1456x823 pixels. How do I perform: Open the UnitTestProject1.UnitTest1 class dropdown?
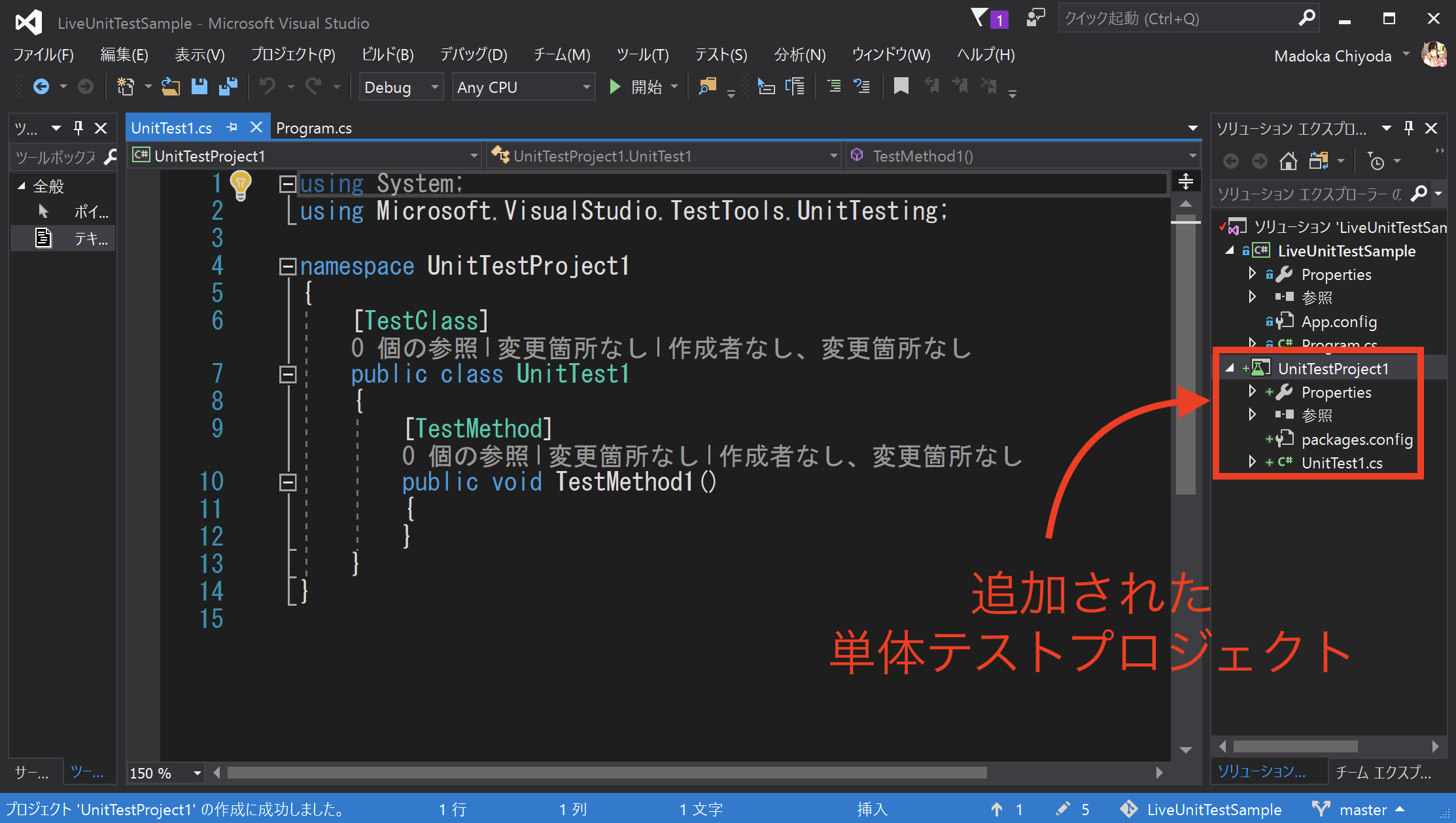[x=664, y=156]
